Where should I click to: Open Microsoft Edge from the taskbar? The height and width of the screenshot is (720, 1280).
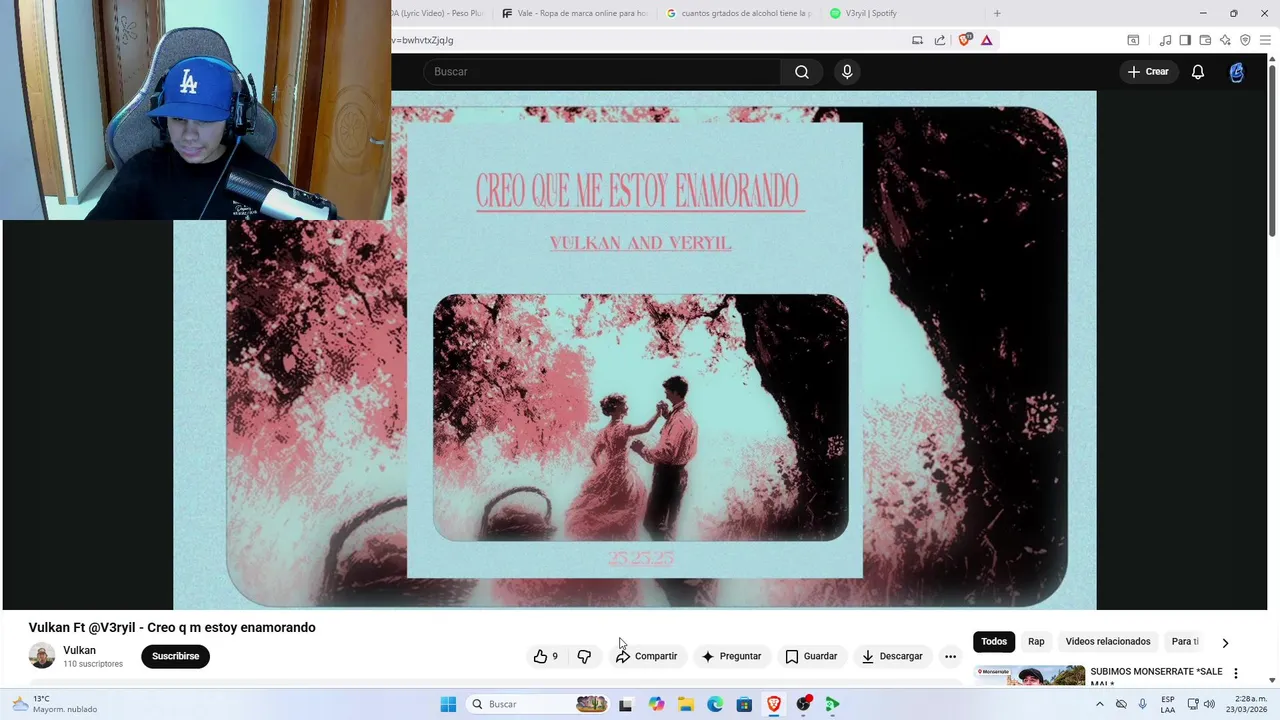(715, 704)
